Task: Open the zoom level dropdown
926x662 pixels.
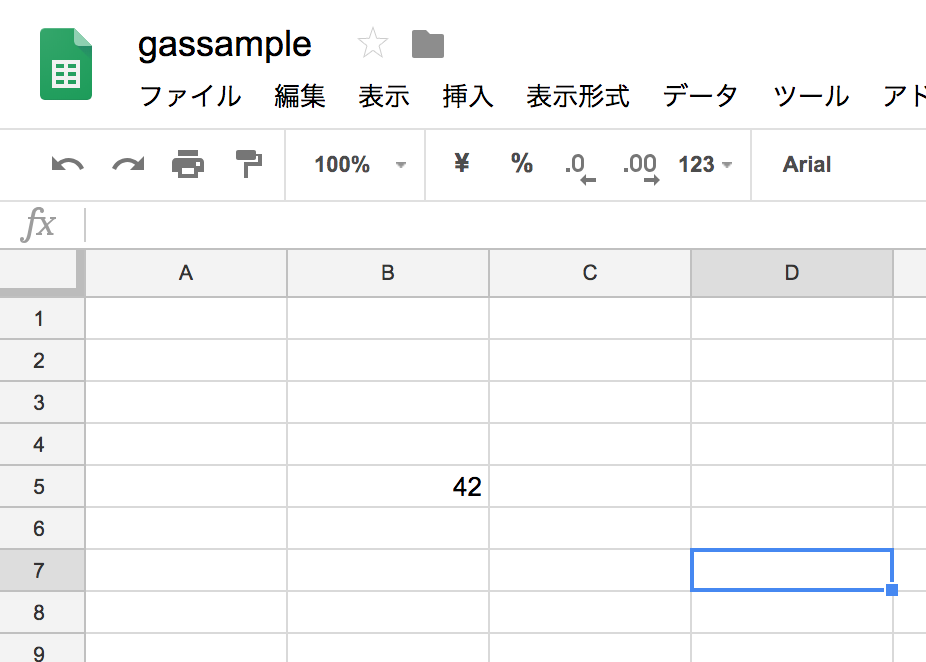Action: point(355,165)
